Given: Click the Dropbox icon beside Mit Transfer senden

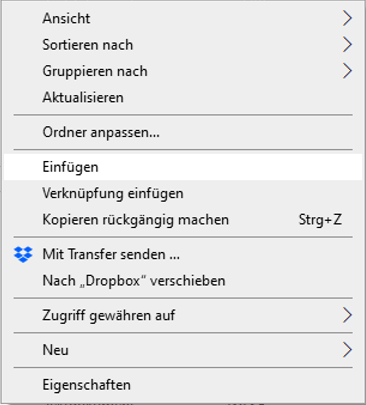Looking at the screenshot, I should tap(23, 255).
